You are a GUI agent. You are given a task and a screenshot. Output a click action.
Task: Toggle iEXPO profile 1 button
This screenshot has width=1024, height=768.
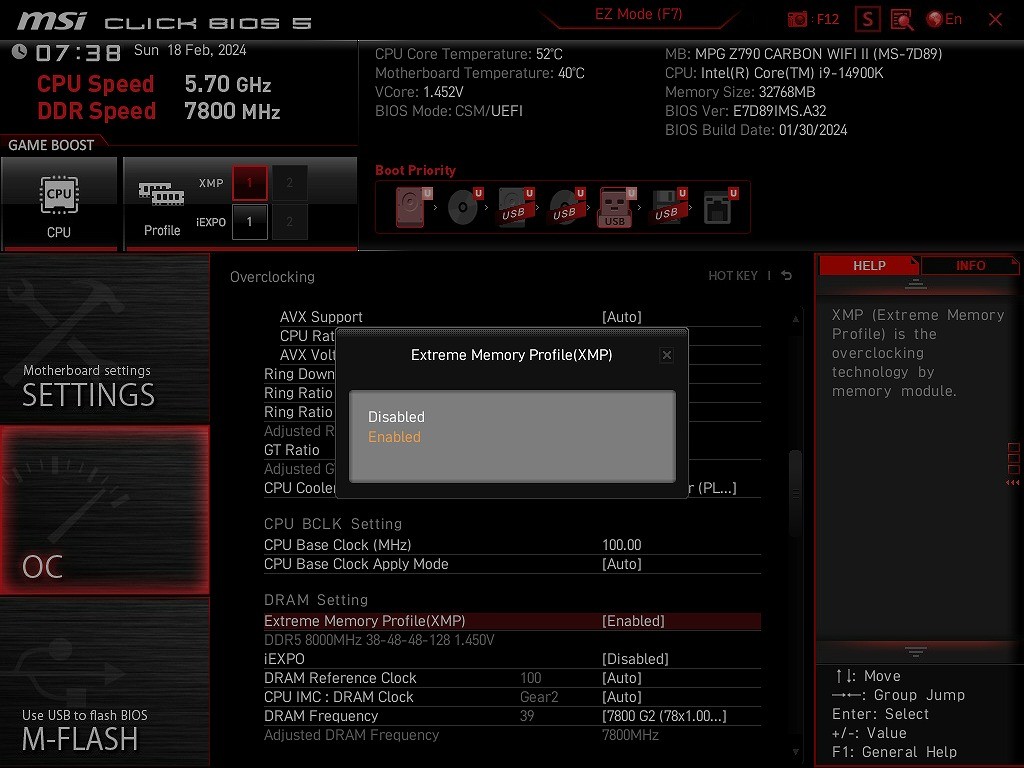click(x=250, y=222)
